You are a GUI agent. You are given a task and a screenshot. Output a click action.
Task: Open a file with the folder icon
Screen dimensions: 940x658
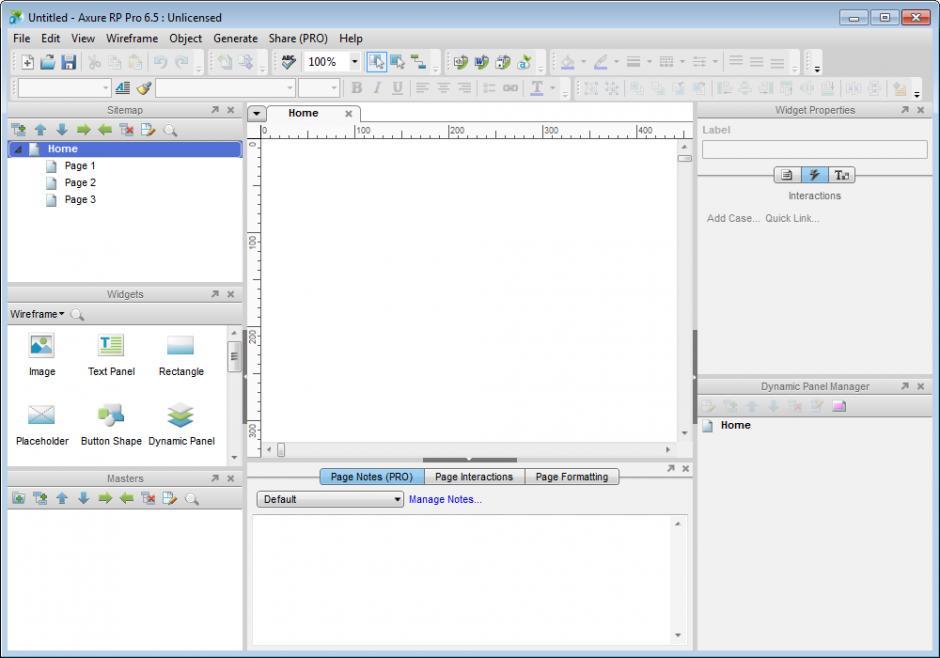point(48,62)
